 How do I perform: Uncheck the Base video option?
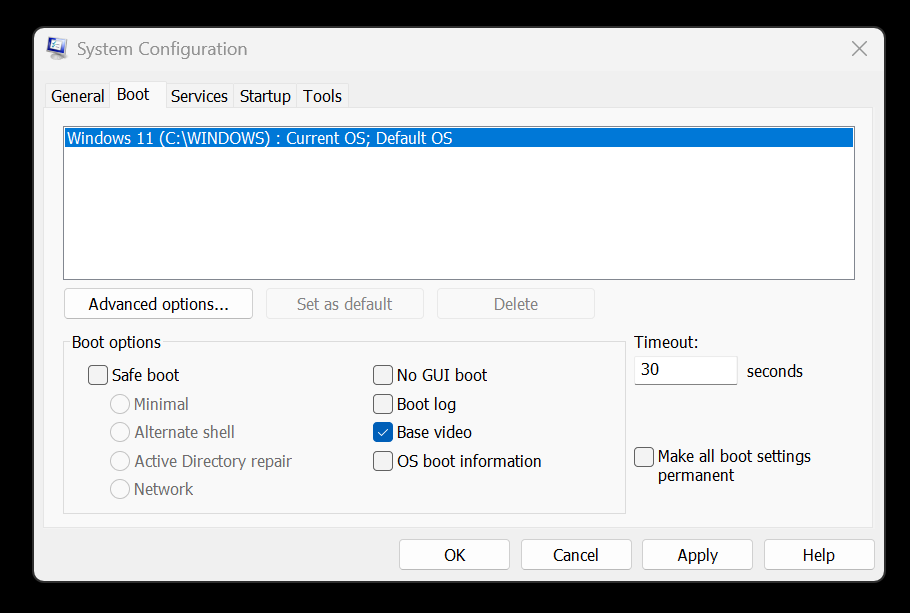point(383,432)
